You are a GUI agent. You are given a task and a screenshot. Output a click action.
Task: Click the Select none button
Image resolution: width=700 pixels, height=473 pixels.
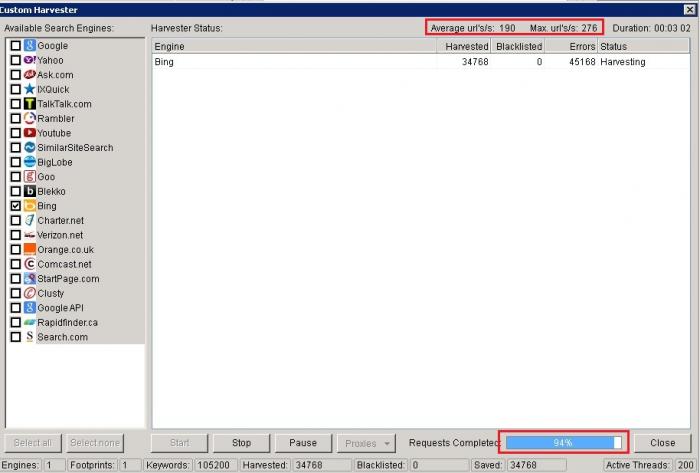[95, 443]
